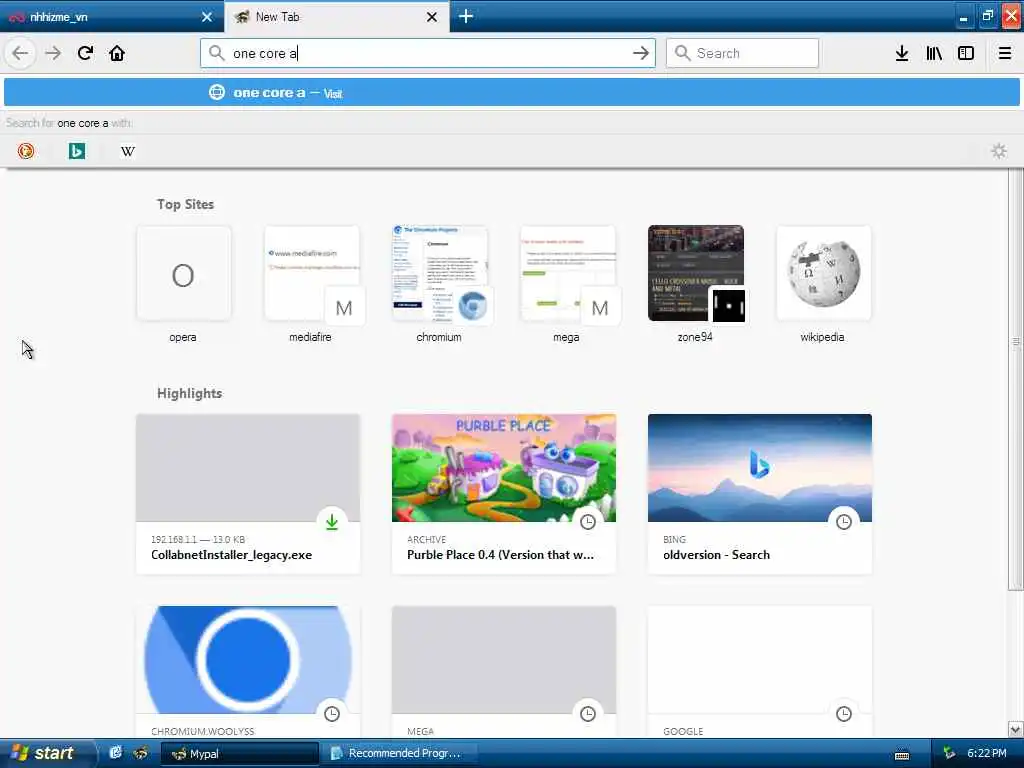This screenshot has height=768, width=1024.
Task: Close the nhhizme_vn tab
Action: (206, 17)
